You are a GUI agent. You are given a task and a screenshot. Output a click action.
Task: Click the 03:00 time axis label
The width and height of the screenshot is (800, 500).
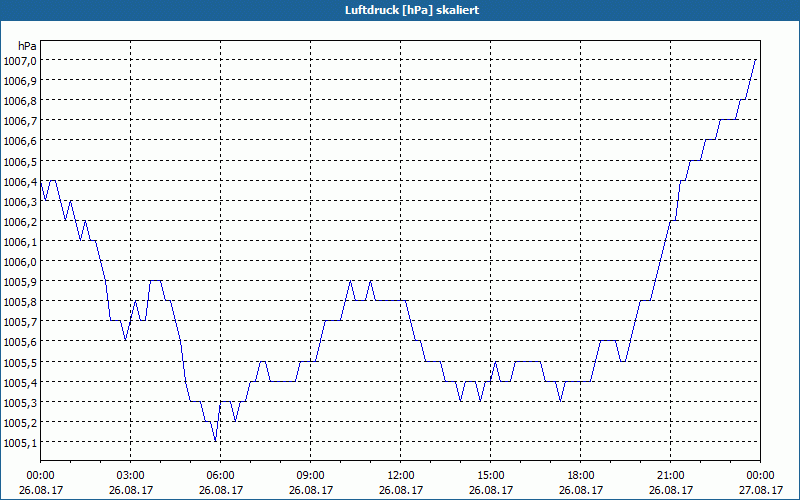point(131,476)
